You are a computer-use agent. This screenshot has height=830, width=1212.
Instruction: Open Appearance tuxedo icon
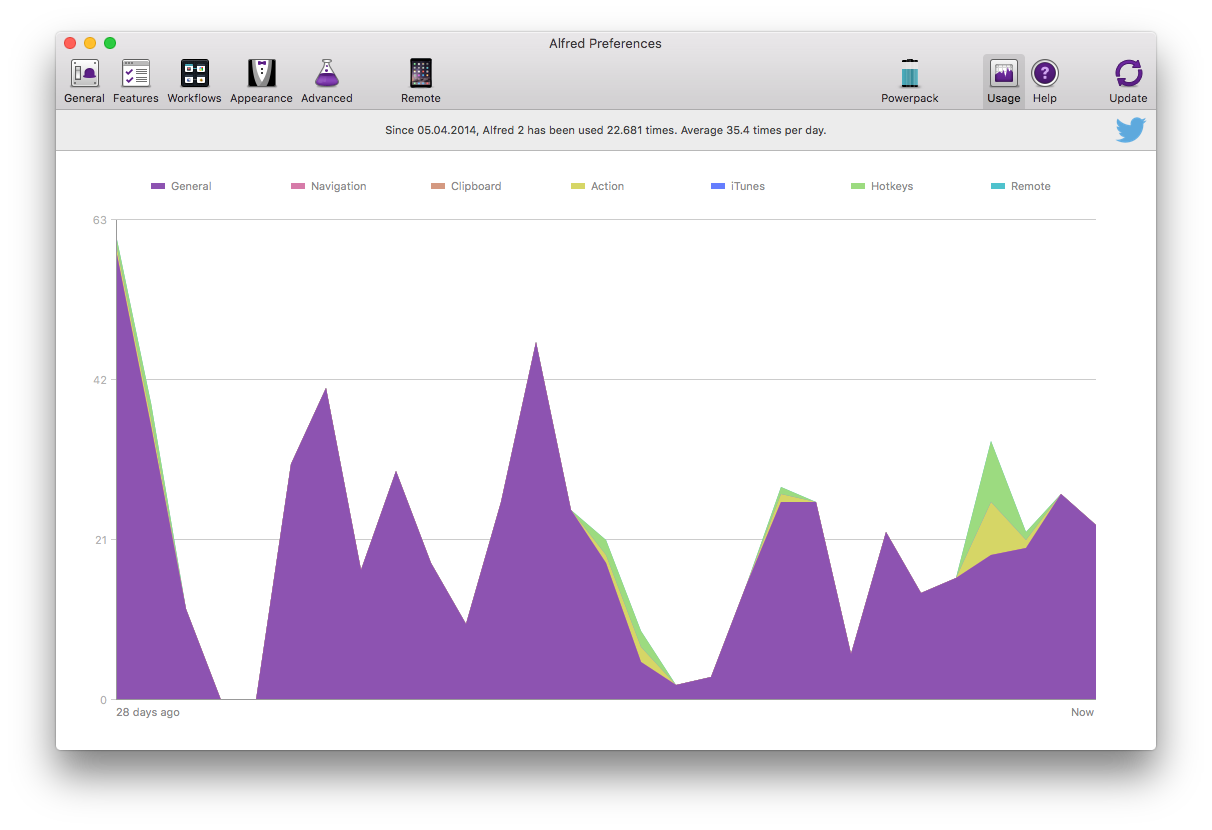tap(261, 74)
